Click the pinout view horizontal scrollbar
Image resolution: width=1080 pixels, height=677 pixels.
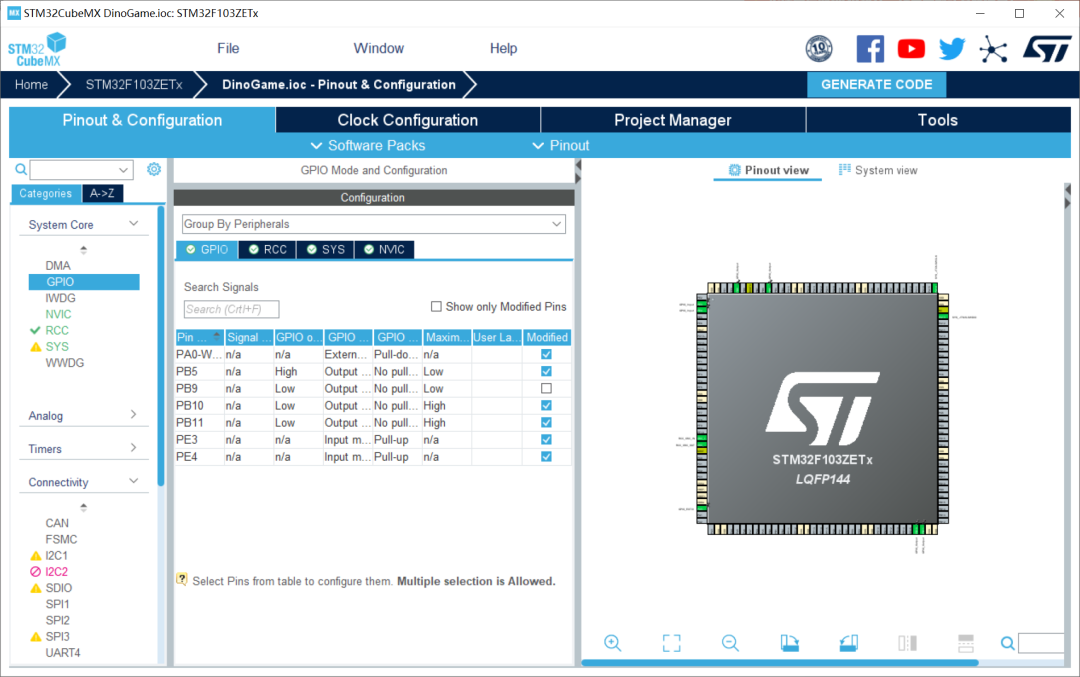[780, 663]
